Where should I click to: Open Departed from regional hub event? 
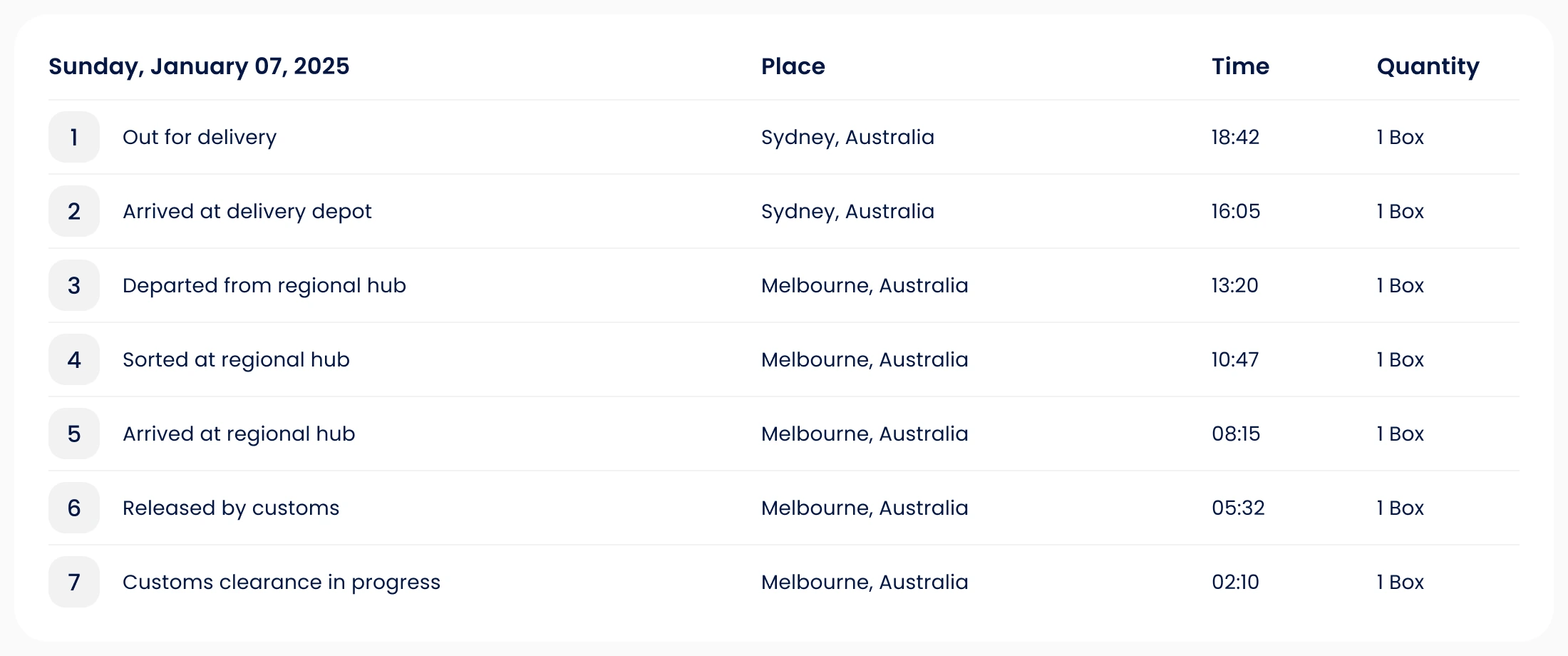click(x=264, y=286)
